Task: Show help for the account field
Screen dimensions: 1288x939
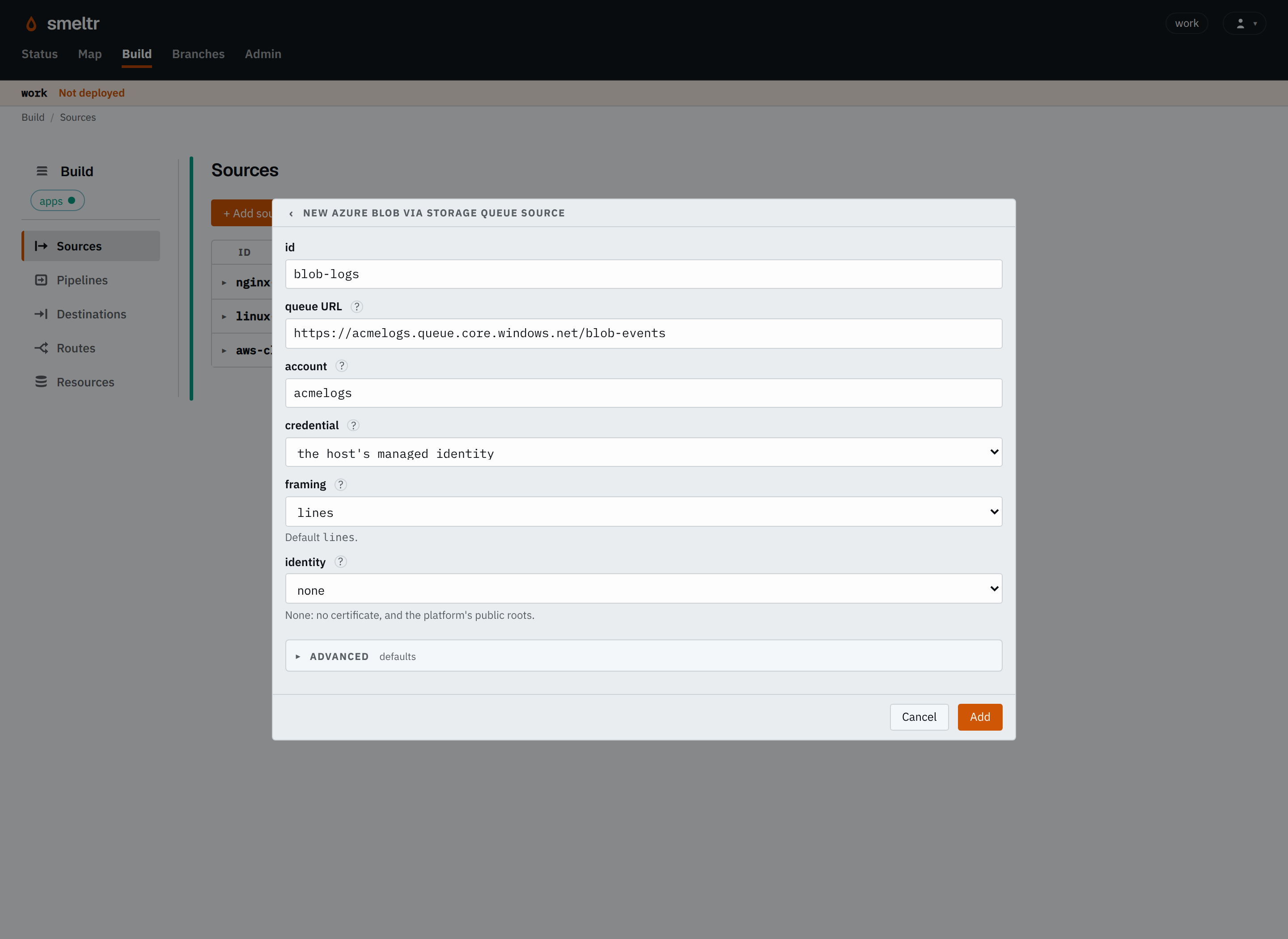Action: [x=341, y=366]
